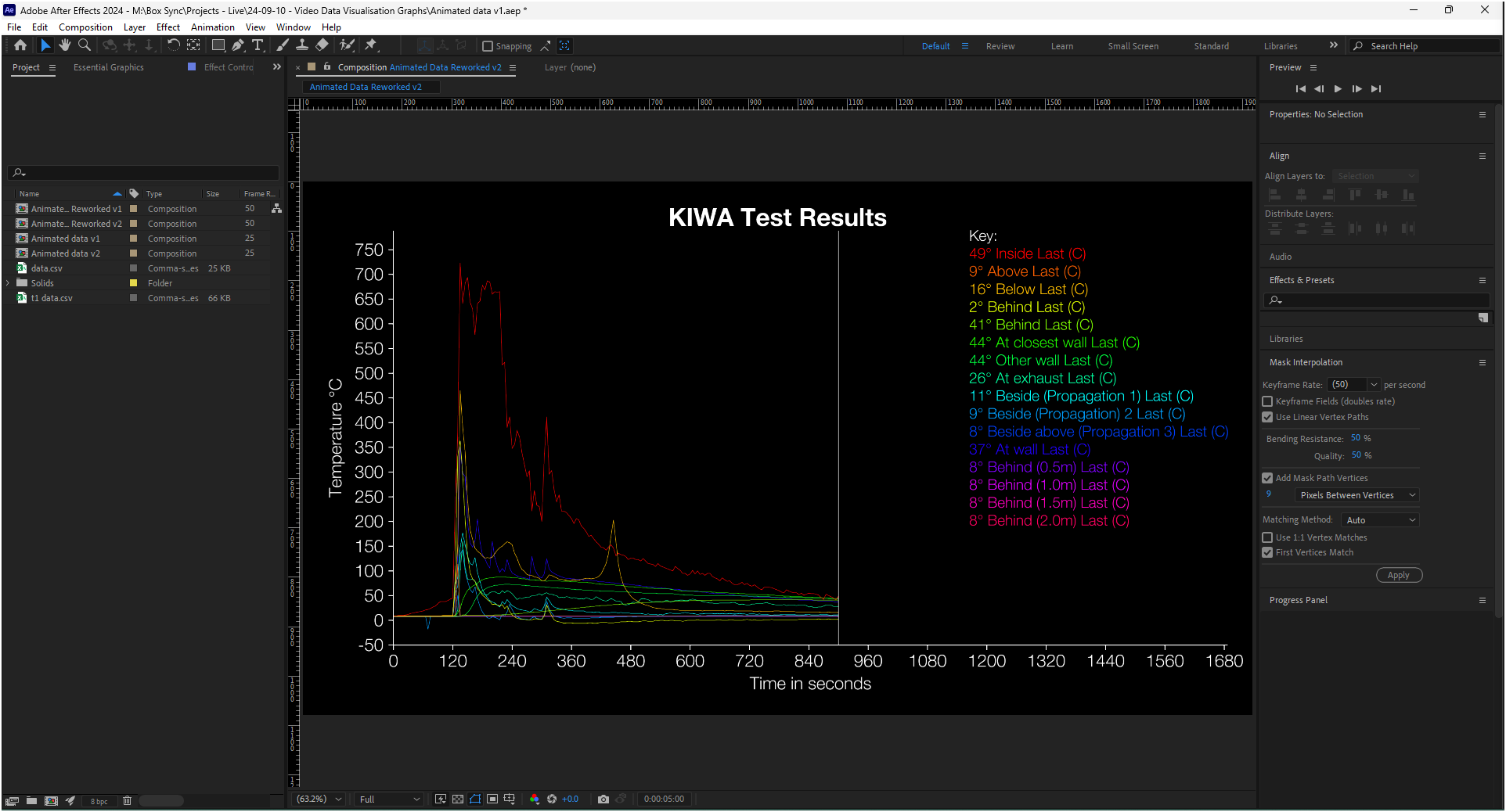Switch to the Review workspace
The height and width of the screenshot is (812, 1506).
pyautogui.click(x=1000, y=46)
